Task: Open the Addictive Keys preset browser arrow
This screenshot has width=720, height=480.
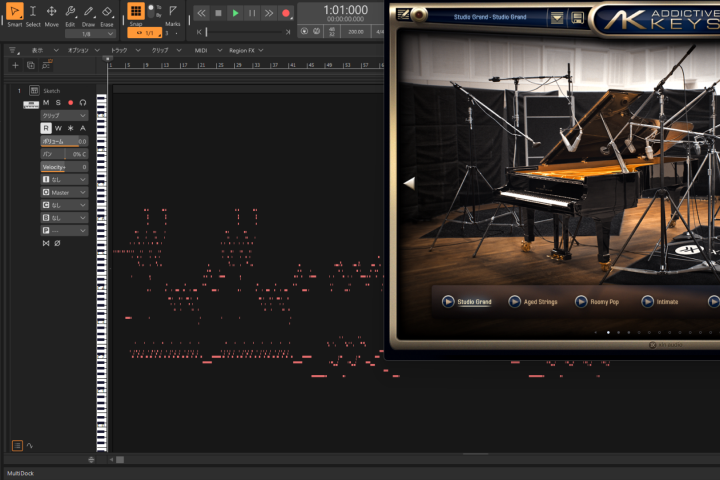Action: click(x=557, y=18)
